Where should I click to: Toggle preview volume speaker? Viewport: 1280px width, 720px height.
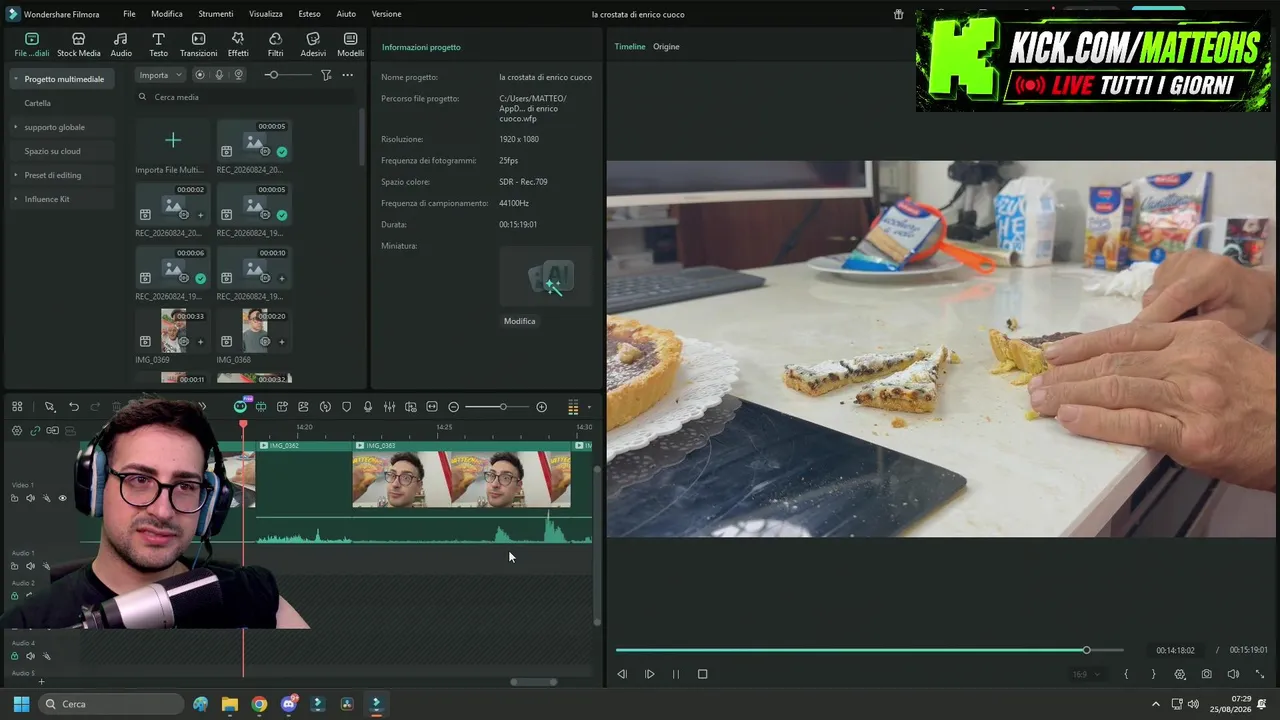(1233, 674)
